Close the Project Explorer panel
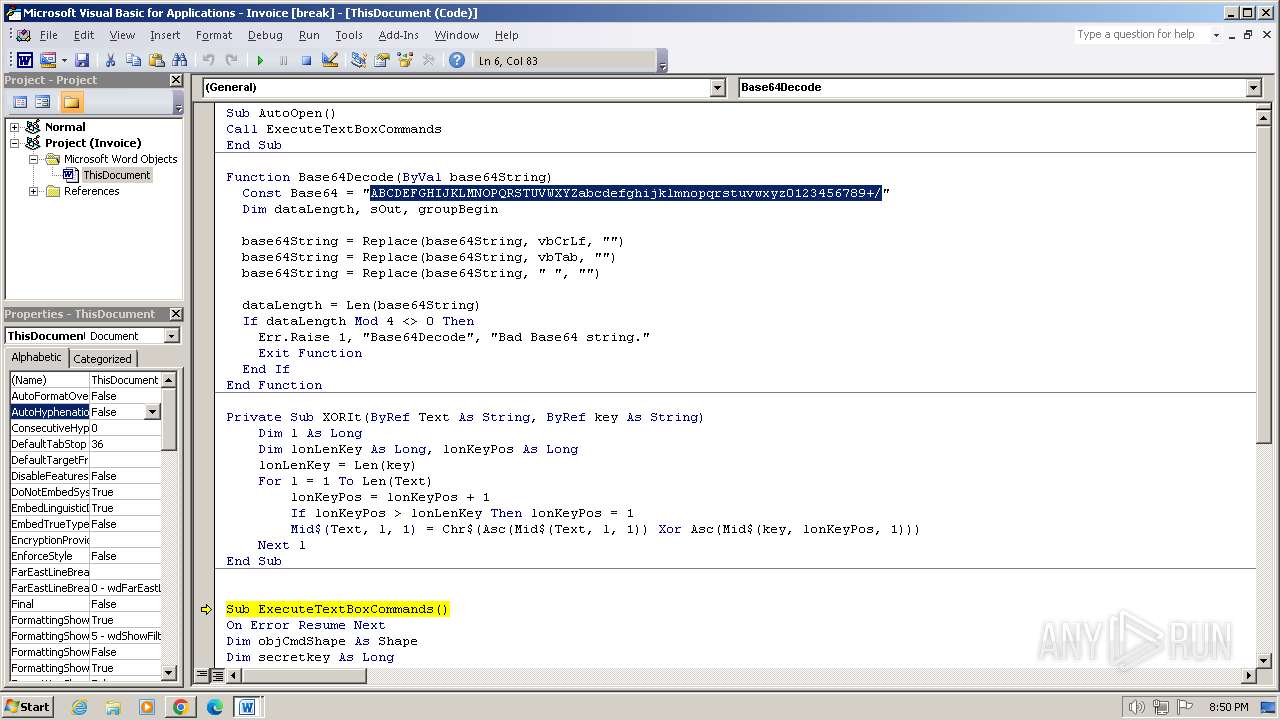The width and height of the screenshot is (1280, 720). 176,80
